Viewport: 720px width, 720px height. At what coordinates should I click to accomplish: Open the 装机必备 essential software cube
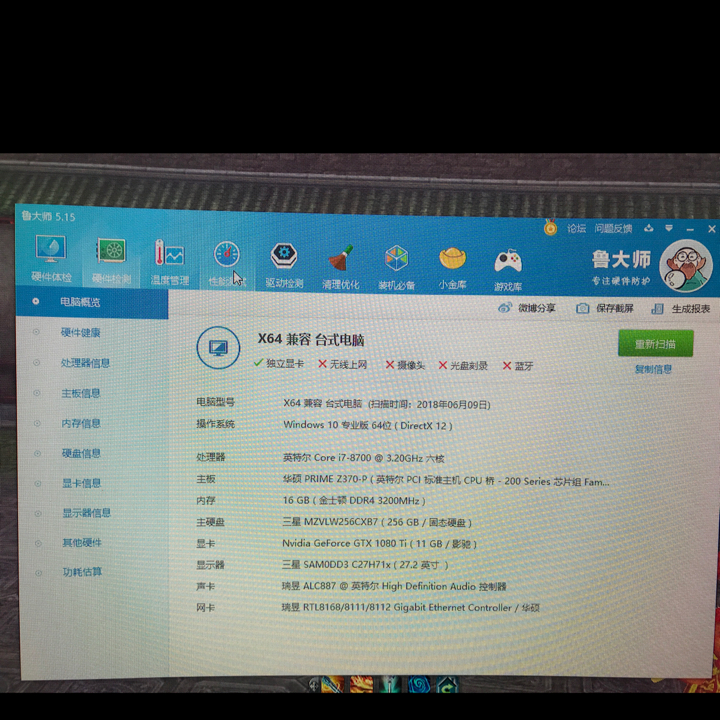pos(397,268)
